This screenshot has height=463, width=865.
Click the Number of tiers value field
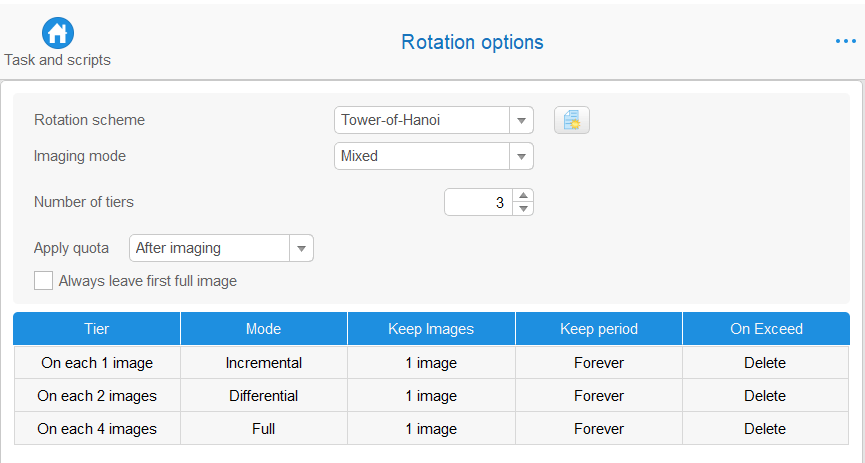(x=478, y=203)
